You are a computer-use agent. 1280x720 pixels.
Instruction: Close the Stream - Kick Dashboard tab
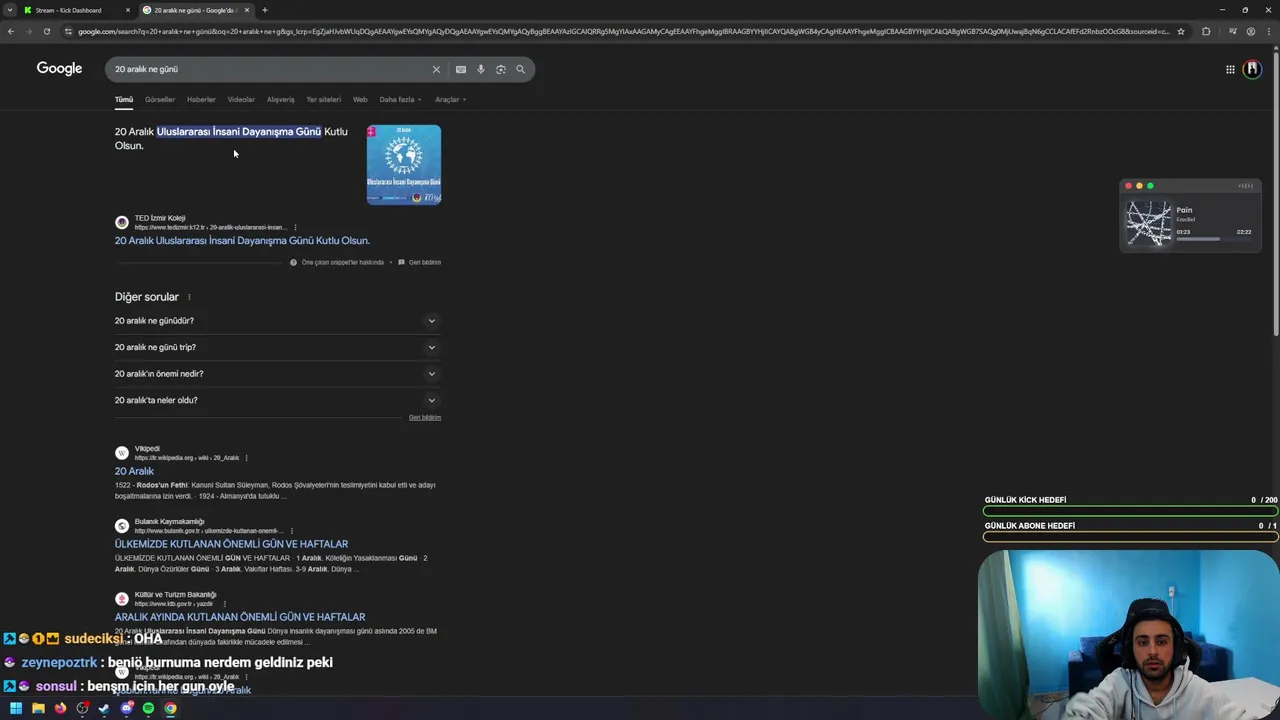(x=128, y=10)
